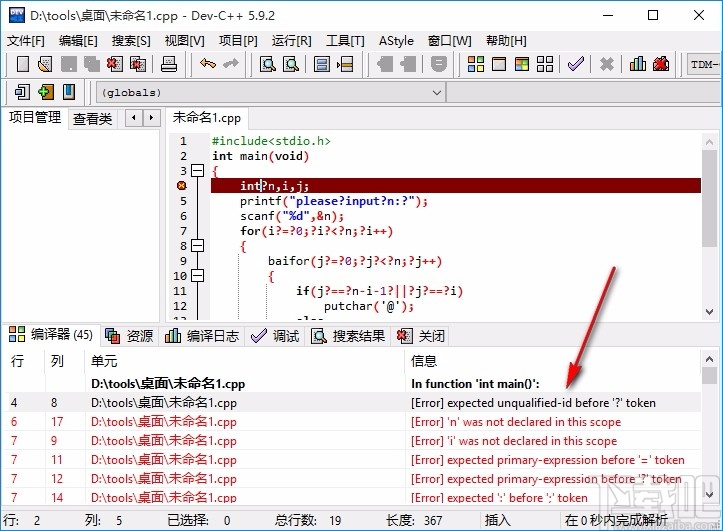Click the compiler list scrollbar down arrow
Screen dimensions: 723x531
click(x=709, y=494)
